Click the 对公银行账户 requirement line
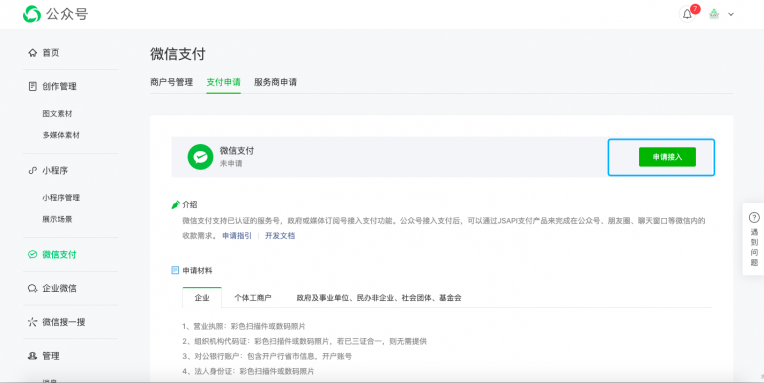The height and width of the screenshot is (383, 764). click(x=267, y=356)
